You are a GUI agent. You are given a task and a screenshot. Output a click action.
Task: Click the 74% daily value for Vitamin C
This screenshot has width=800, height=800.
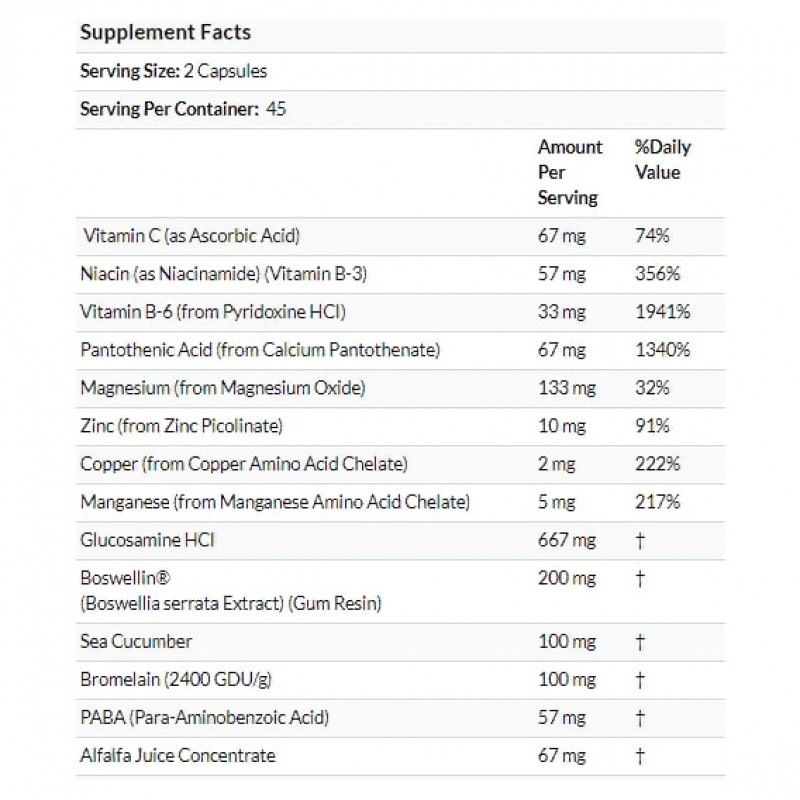pyautogui.click(x=652, y=237)
